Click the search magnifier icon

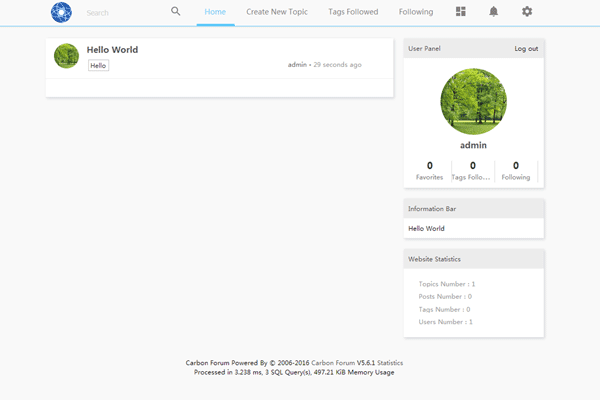(x=176, y=12)
